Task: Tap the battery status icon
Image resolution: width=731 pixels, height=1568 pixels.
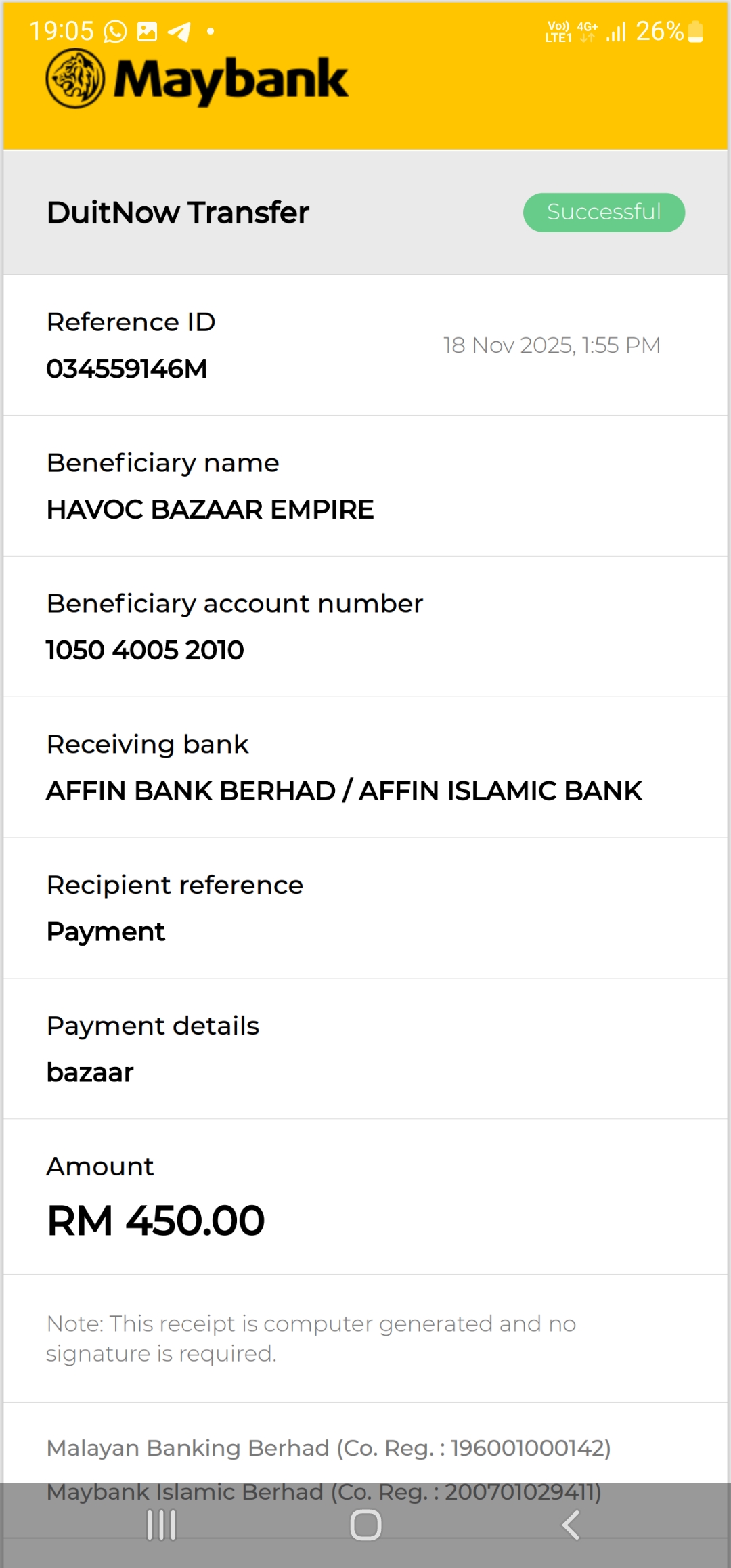Action: pos(695,31)
